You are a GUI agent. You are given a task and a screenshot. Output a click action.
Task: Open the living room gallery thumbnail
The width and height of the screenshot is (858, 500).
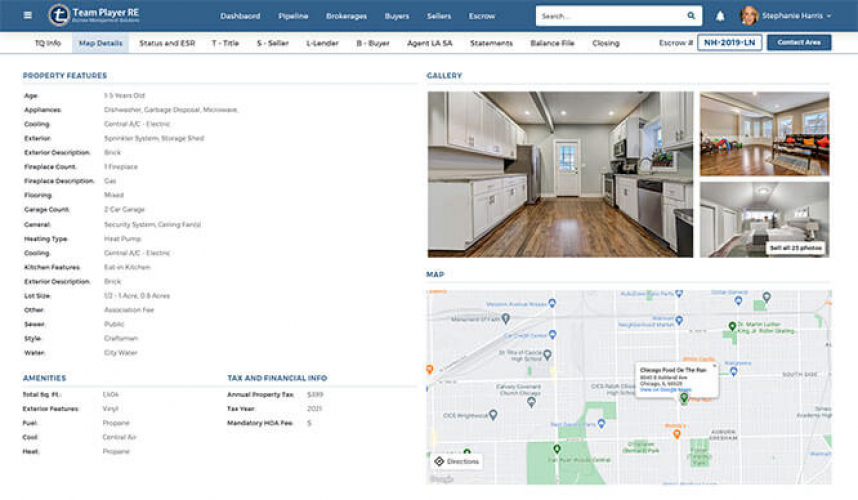tap(764, 134)
